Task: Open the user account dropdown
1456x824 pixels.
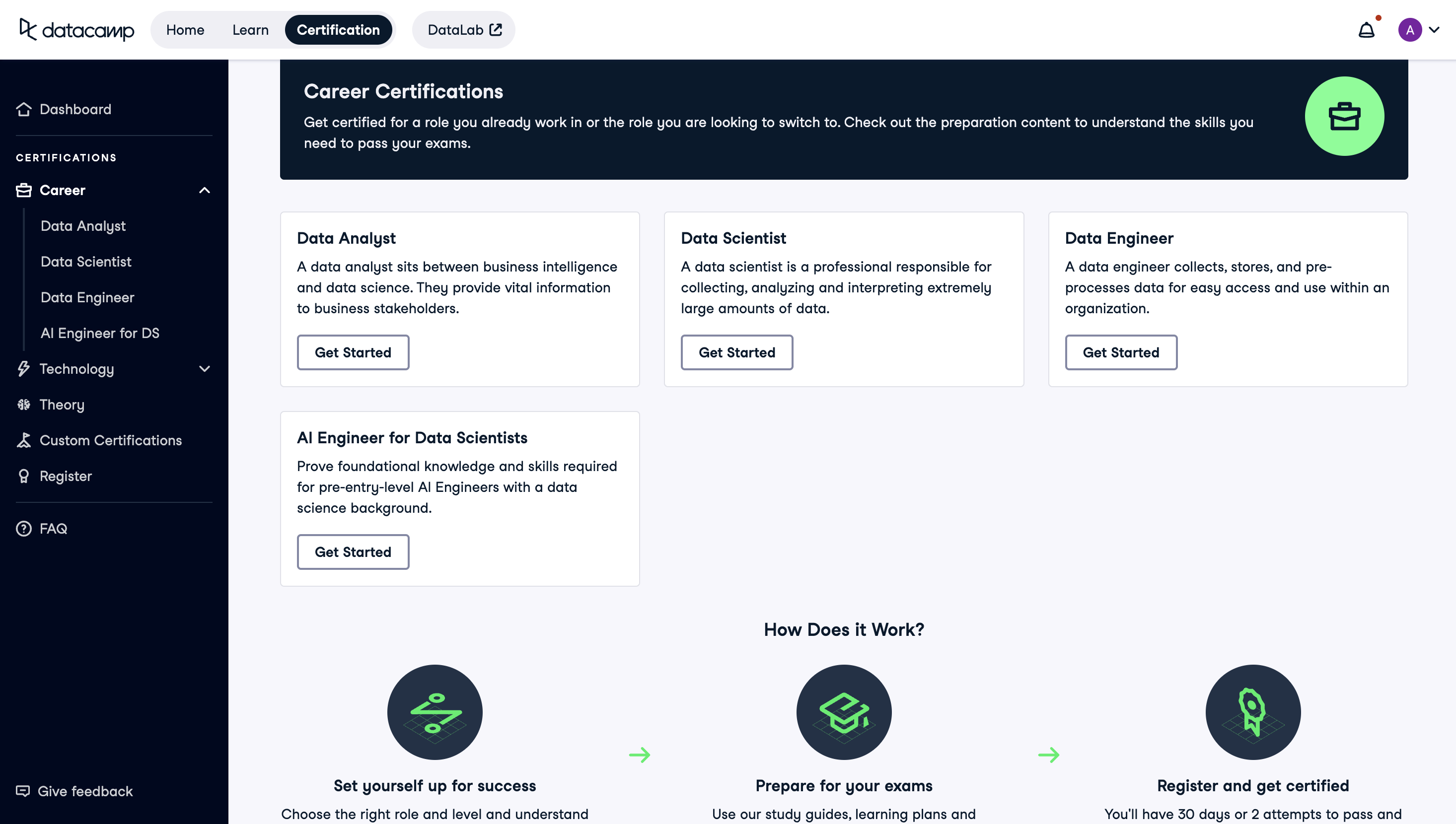Action: (1419, 30)
